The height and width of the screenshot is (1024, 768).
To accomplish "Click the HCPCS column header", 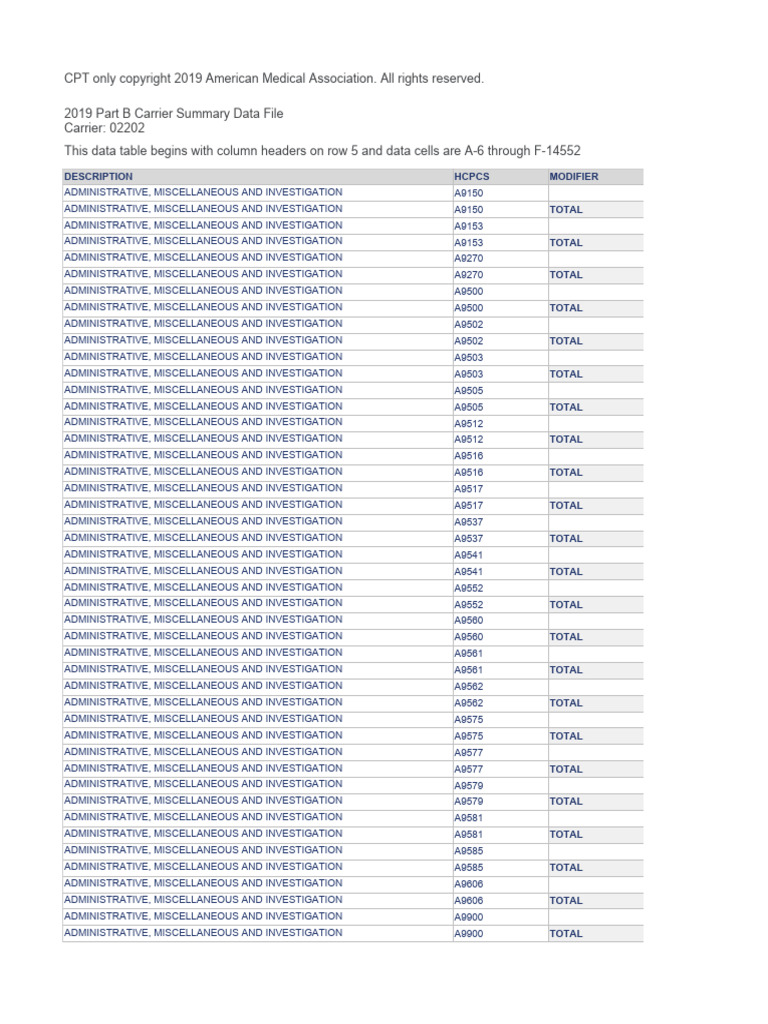I will point(472,177).
